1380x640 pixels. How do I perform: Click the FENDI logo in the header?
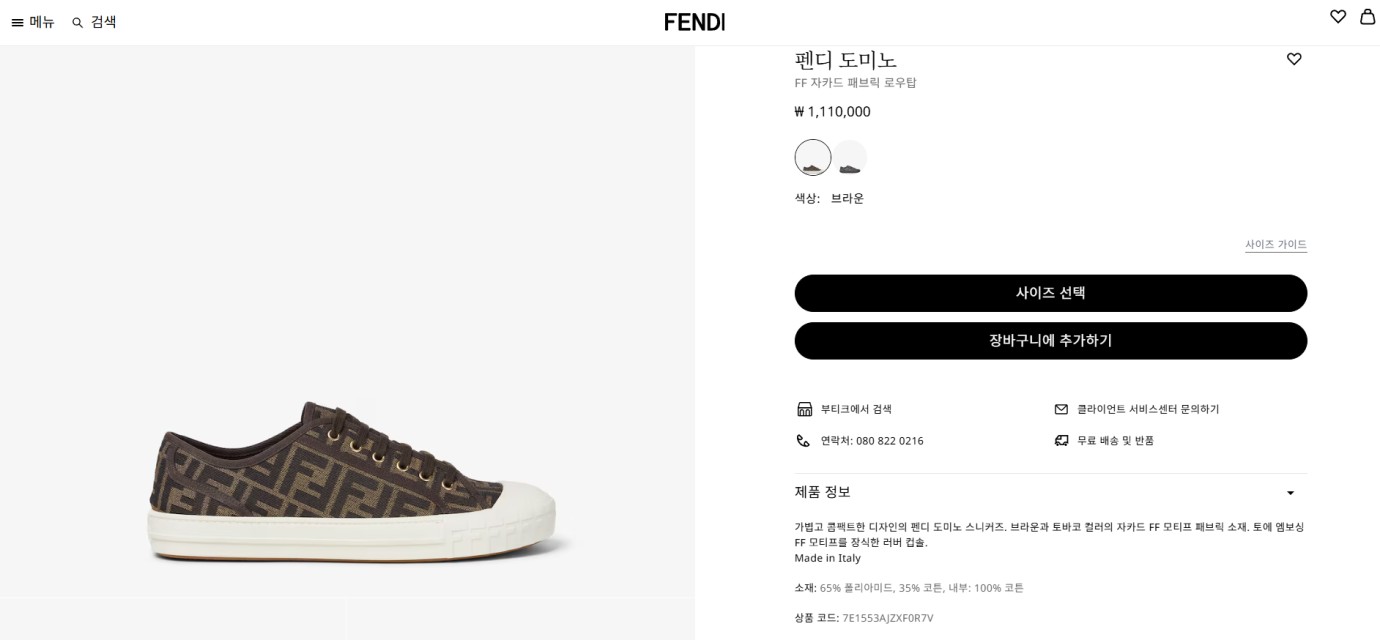pyautogui.click(x=697, y=22)
